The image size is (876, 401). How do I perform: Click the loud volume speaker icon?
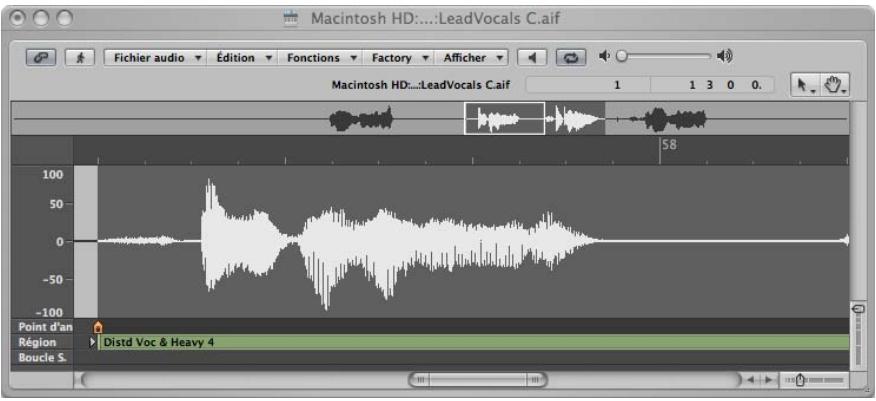coord(725,56)
